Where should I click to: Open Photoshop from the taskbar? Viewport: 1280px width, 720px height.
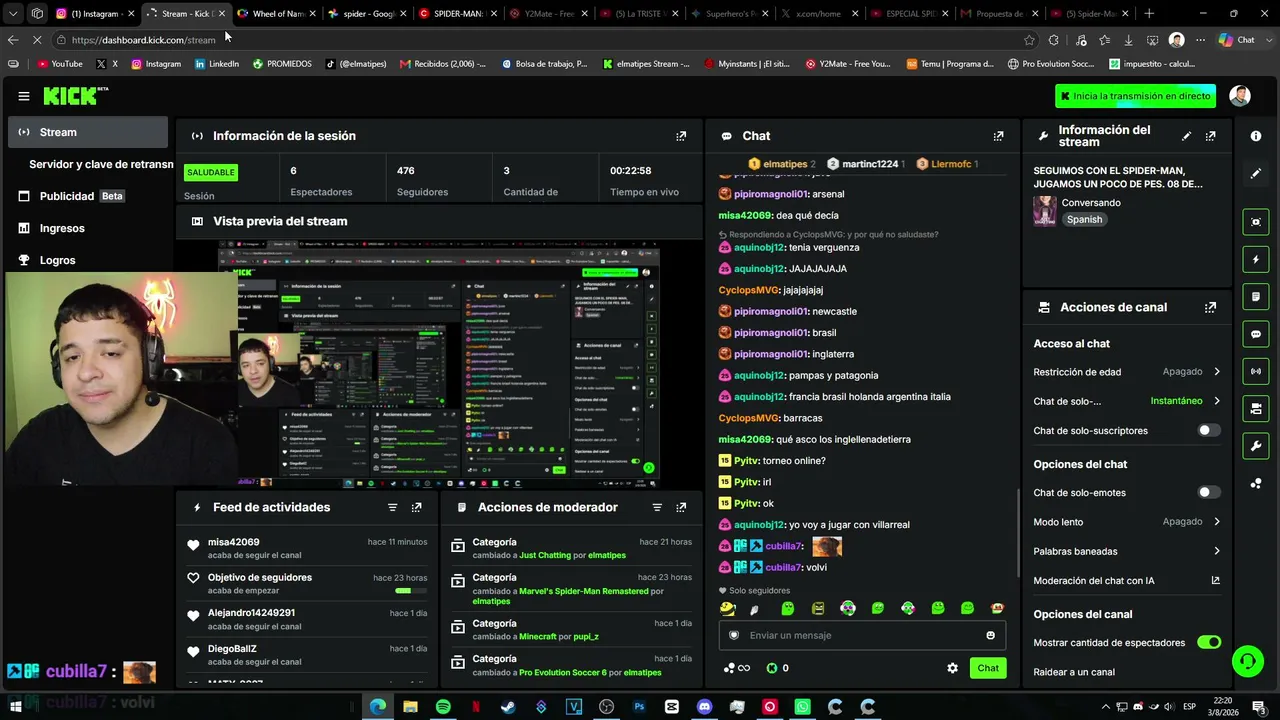click(639, 707)
